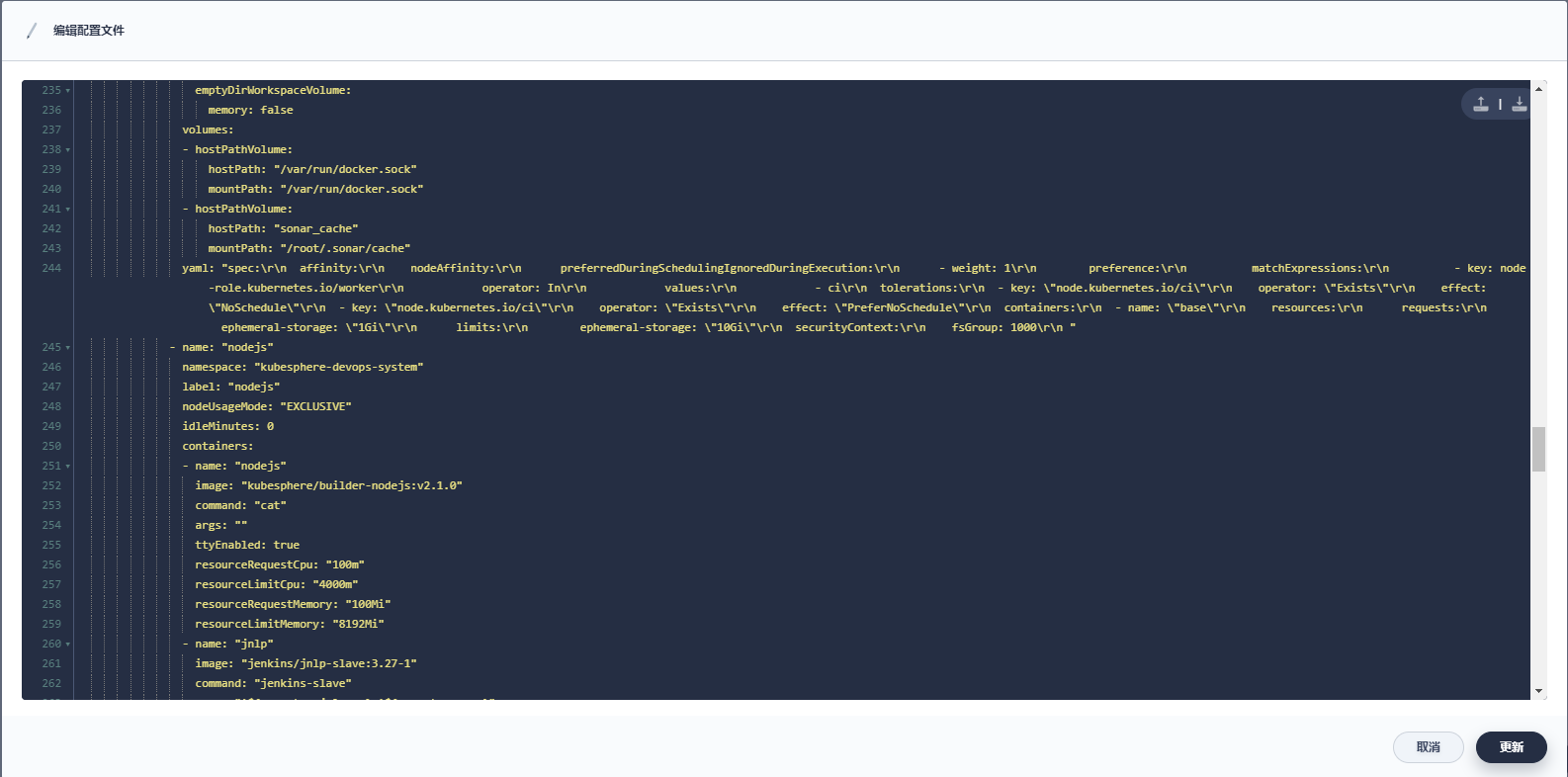
Task: Click the 更新 (Update) button
Action: click(1511, 747)
